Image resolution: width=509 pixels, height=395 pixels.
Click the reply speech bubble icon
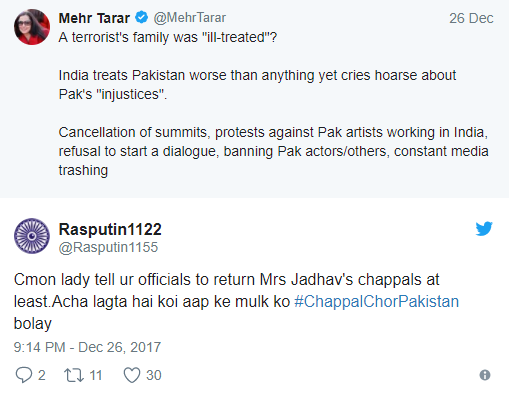(24, 375)
